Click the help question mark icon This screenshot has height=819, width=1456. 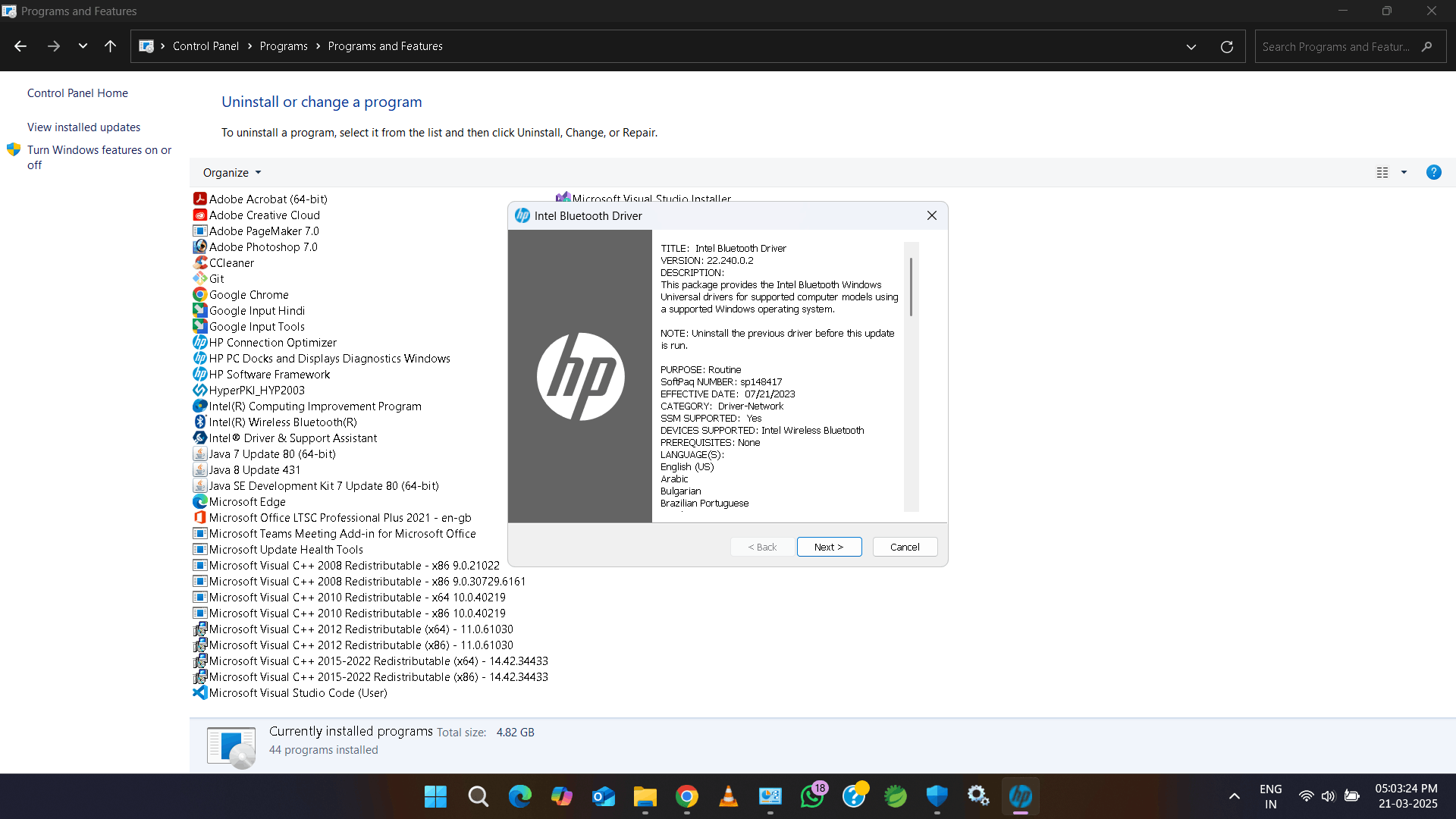click(x=1433, y=172)
